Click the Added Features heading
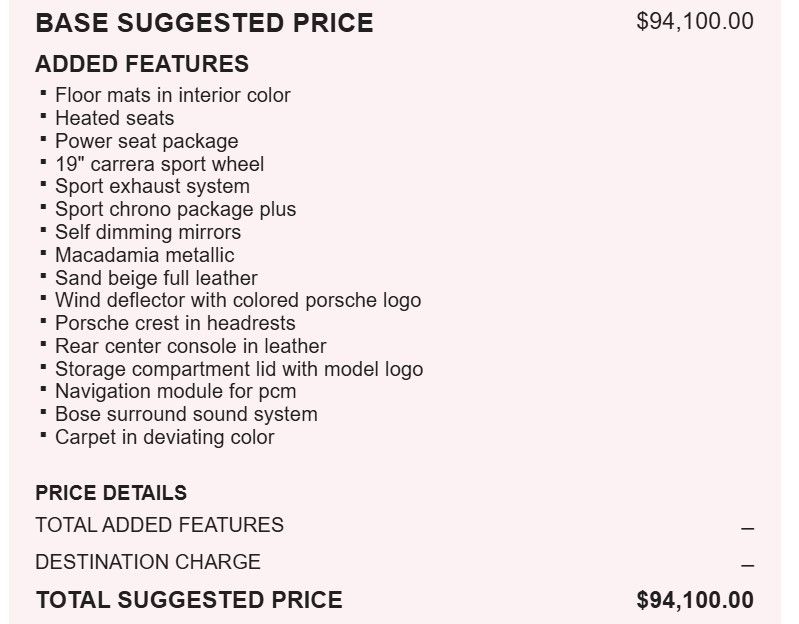This screenshot has width=799, height=624. (142, 64)
